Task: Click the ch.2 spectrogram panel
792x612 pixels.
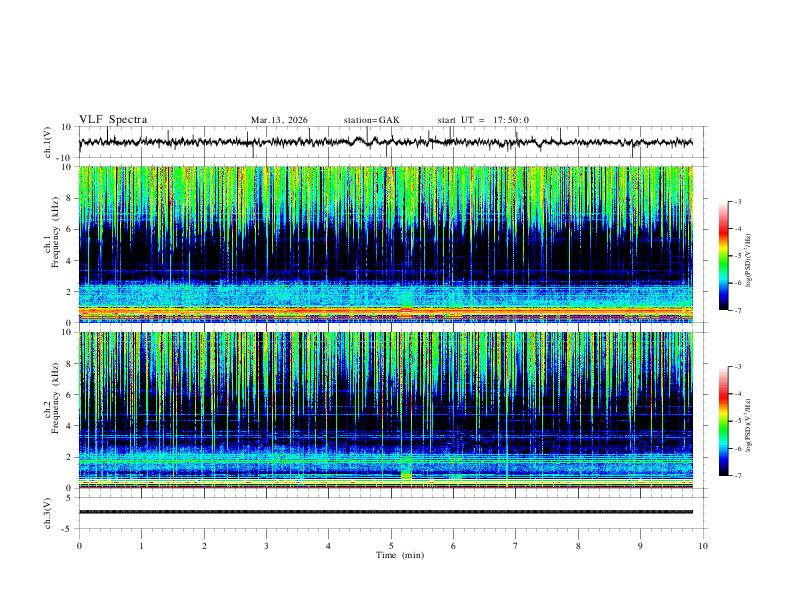Action: click(x=385, y=410)
